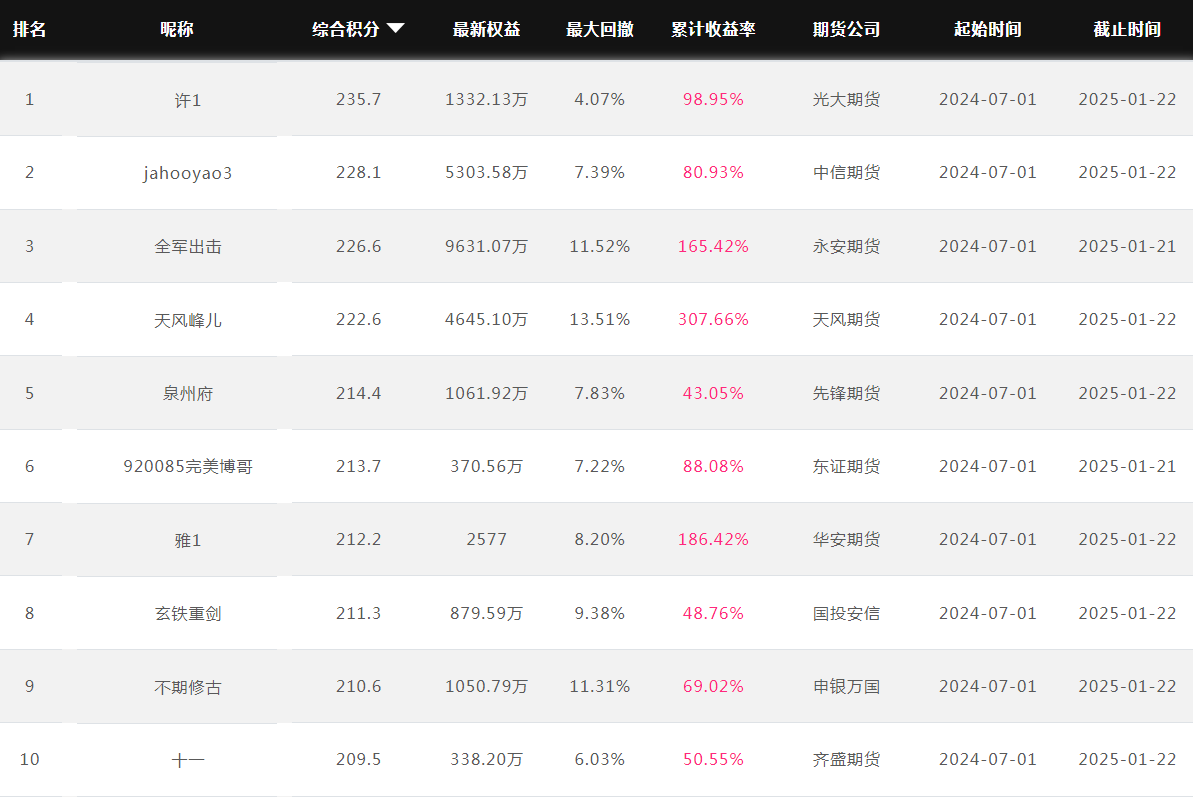Click return rate 43.05%
Screen dimensions: 1193x797
(x=713, y=393)
